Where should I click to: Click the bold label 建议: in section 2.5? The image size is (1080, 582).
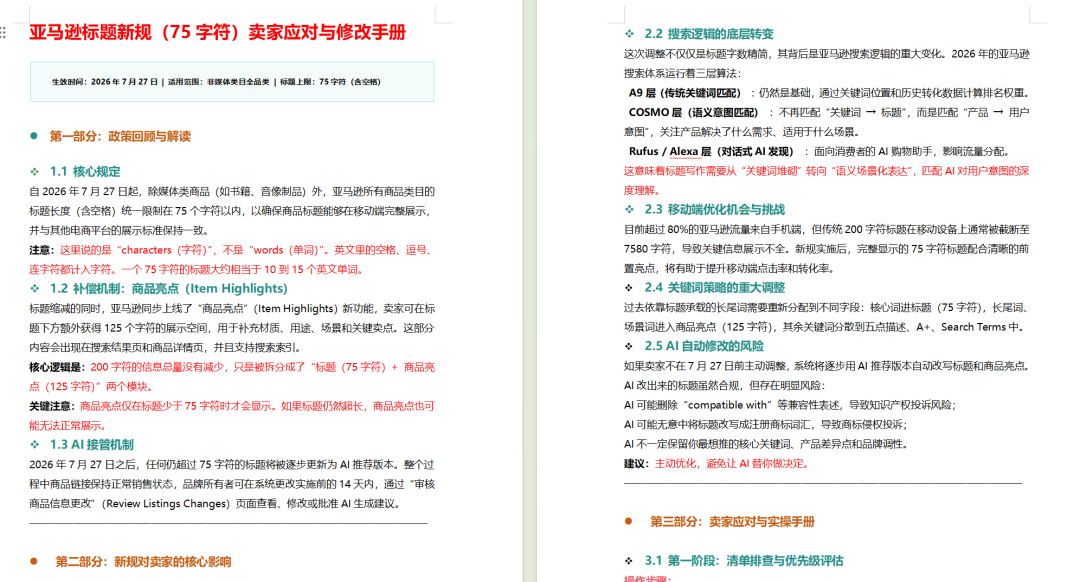tap(637, 464)
